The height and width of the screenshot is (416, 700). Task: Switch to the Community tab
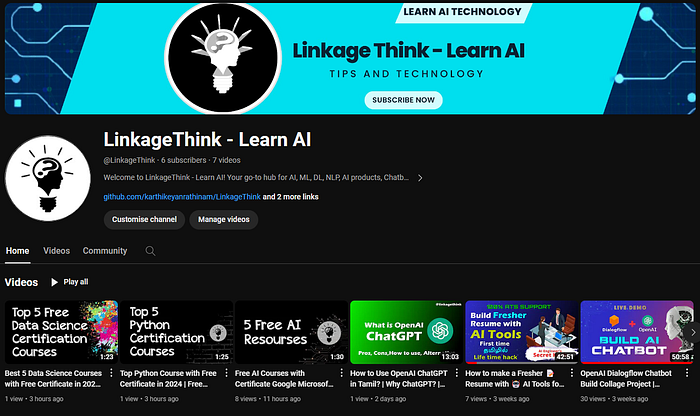point(105,251)
